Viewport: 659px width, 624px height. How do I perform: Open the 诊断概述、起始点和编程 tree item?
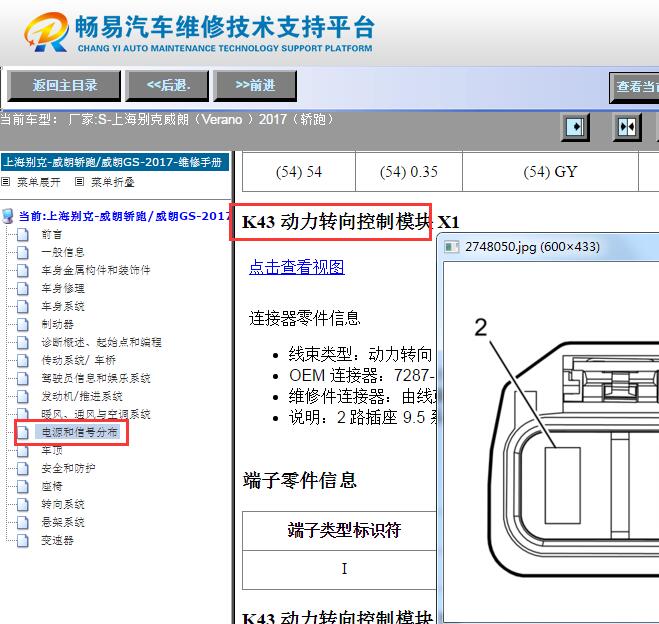point(101,342)
